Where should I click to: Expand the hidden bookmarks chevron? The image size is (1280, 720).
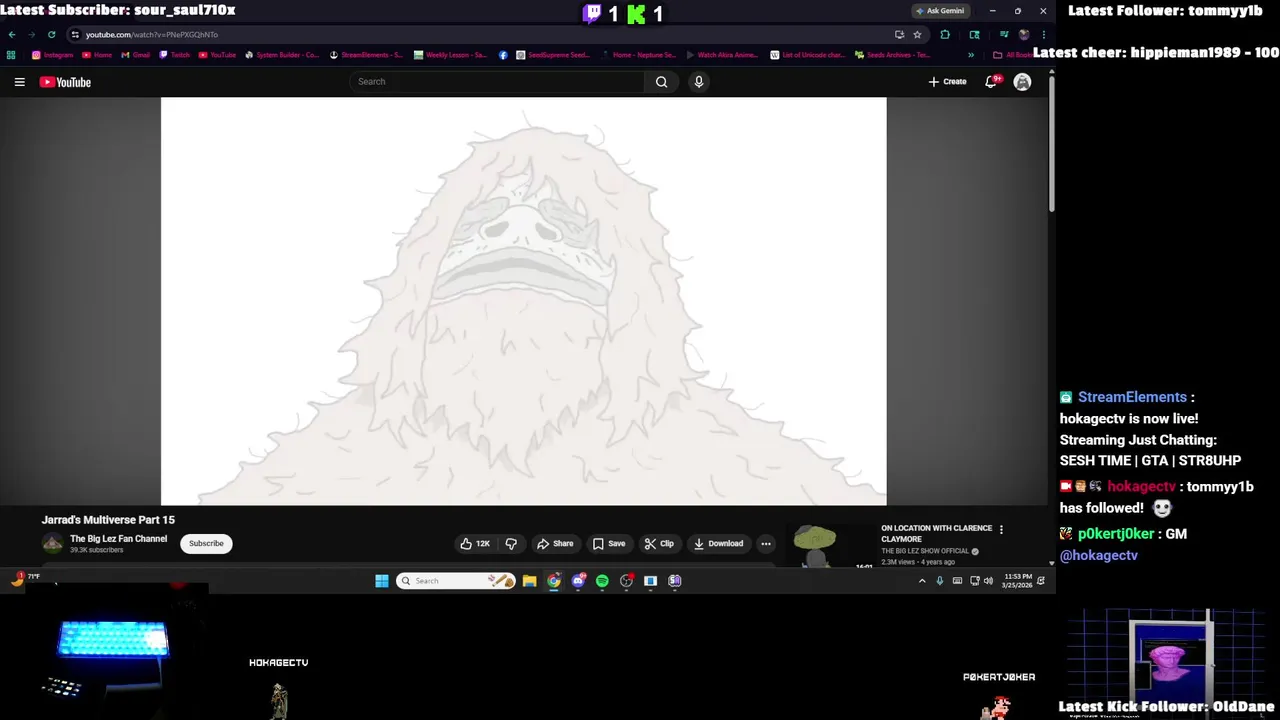(970, 55)
